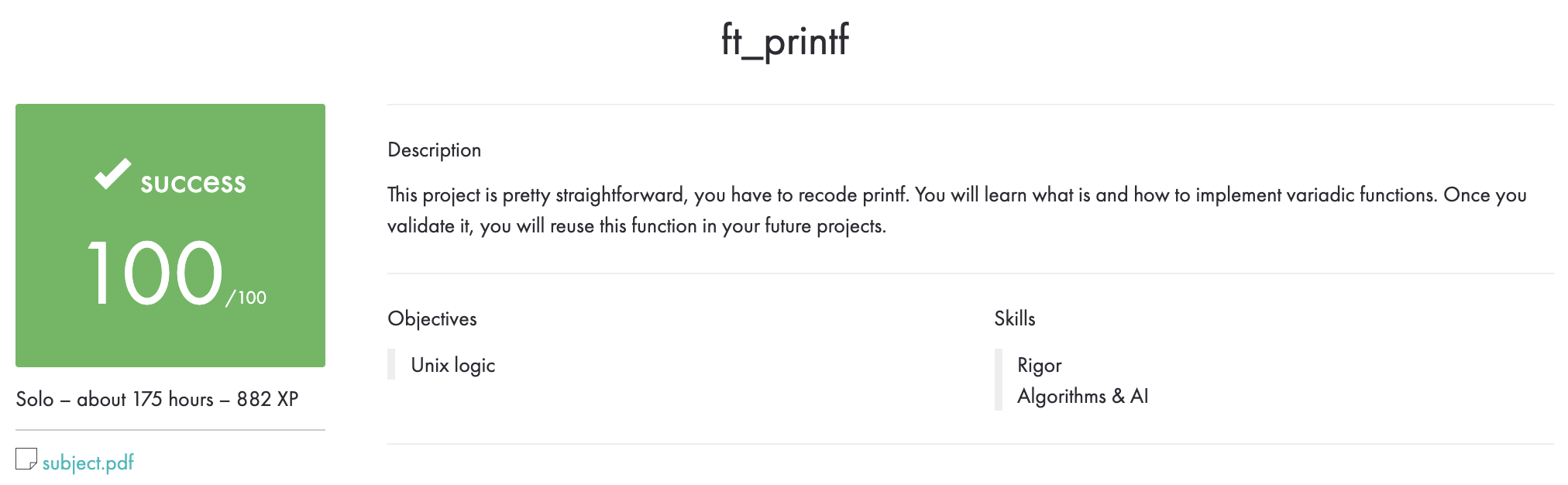Image resolution: width=1568 pixels, height=485 pixels.
Task: Click the project description paragraph
Action: 957,210
